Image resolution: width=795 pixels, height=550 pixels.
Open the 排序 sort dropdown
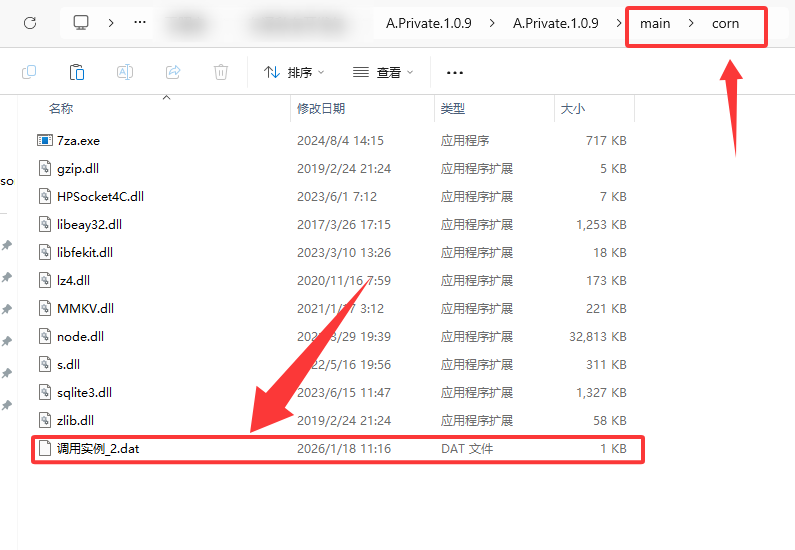[x=294, y=72]
